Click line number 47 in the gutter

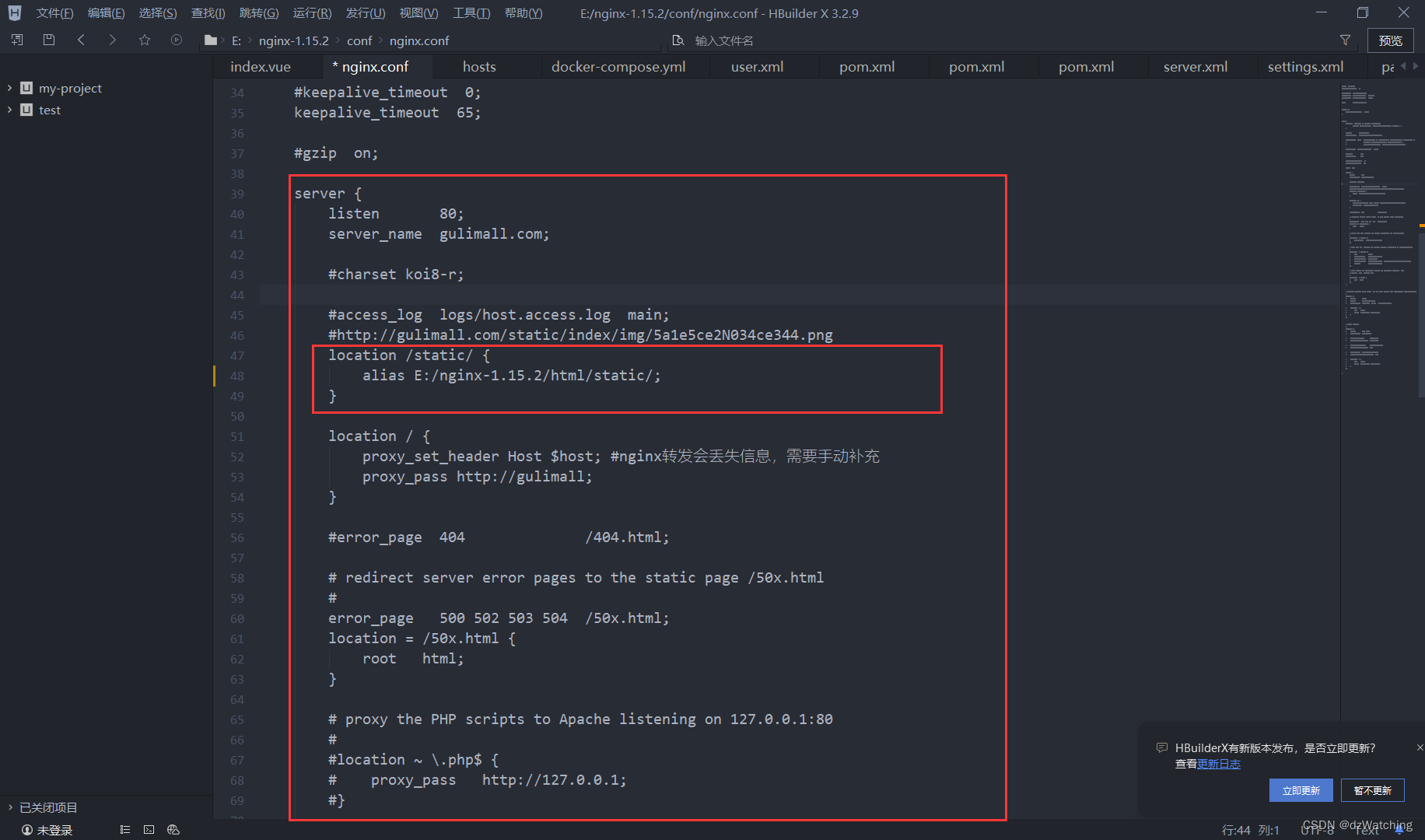pos(236,355)
